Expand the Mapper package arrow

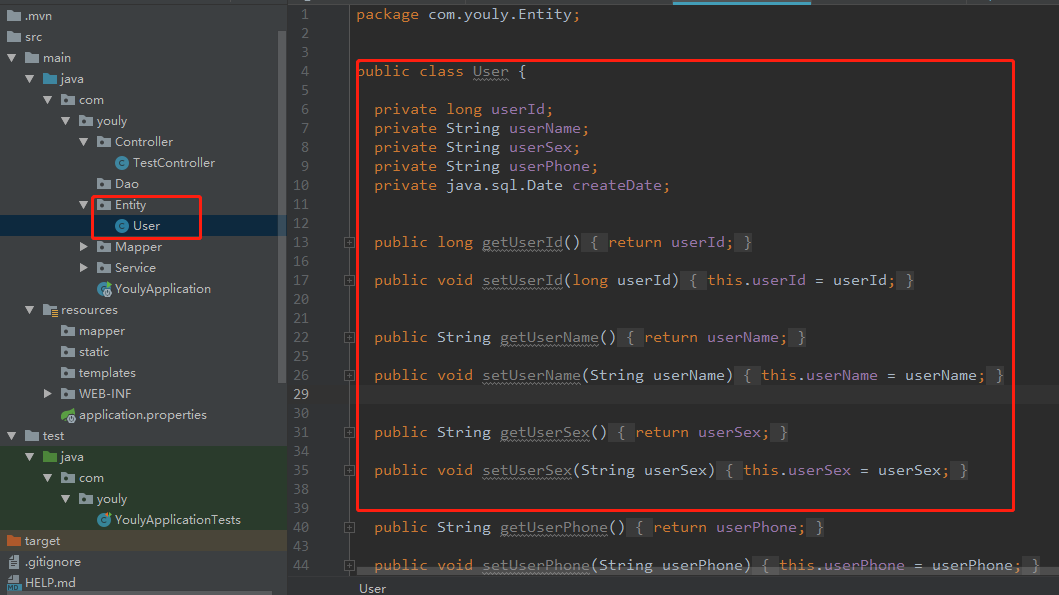coord(84,247)
